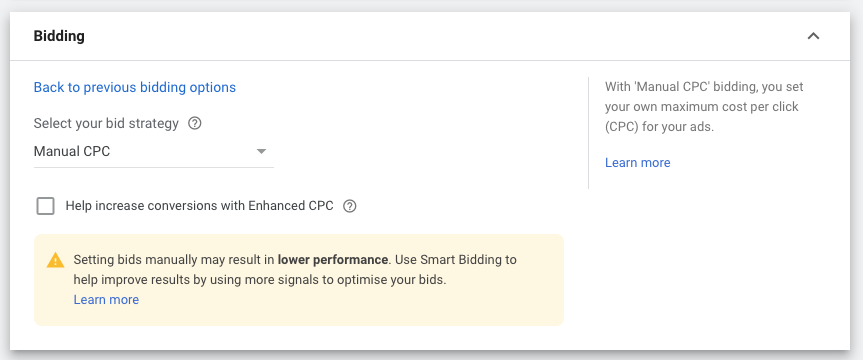Click the yellow warning triangle icon
Screen dimensions: 863x360
(56, 260)
